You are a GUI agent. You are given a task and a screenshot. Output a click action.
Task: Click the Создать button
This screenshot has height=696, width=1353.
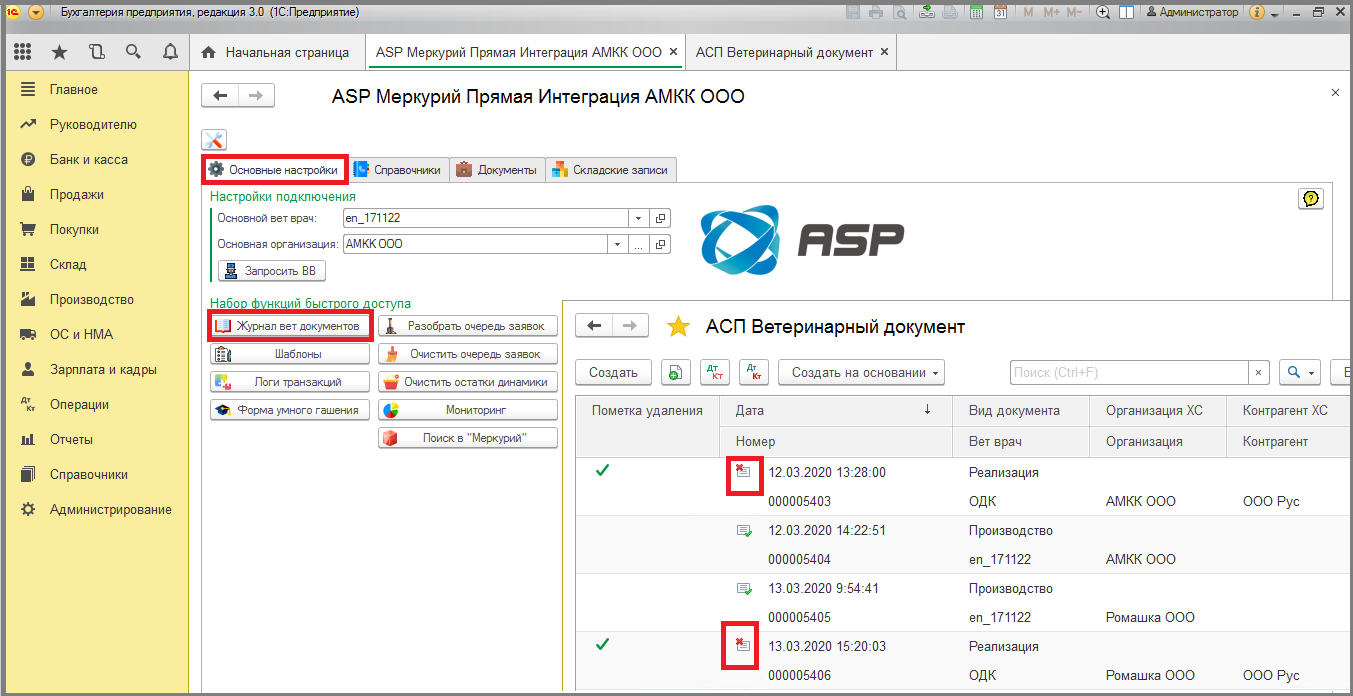pos(613,373)
